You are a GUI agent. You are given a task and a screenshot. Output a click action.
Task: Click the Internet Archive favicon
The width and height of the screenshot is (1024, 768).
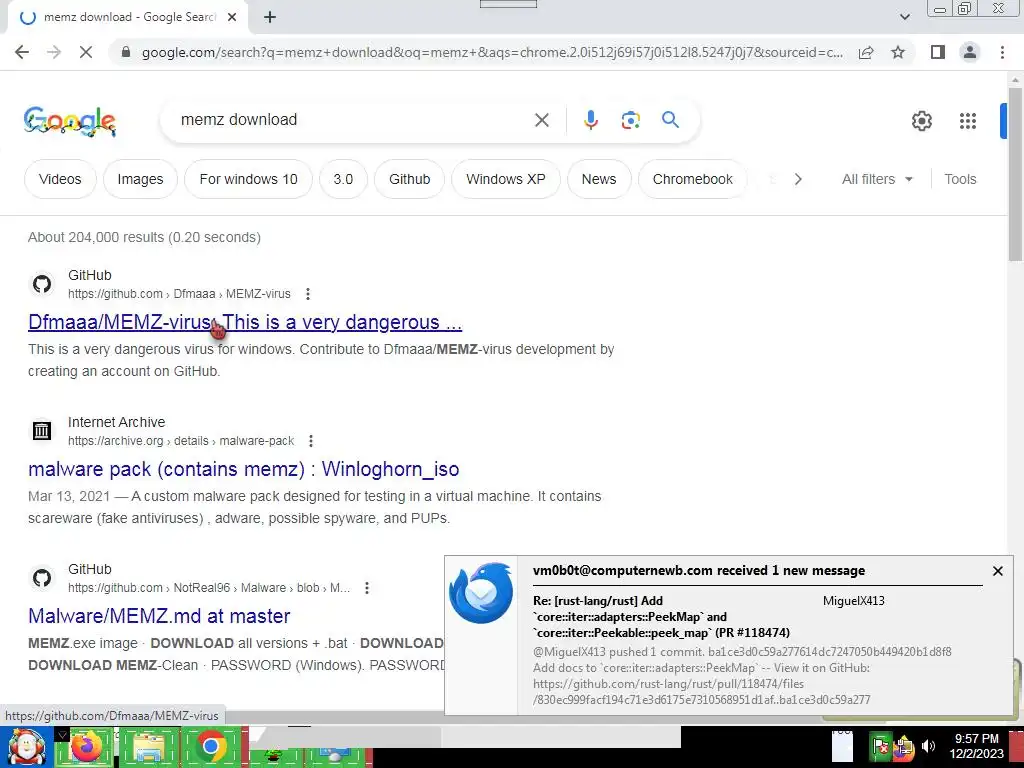click(x=42, y=431)
